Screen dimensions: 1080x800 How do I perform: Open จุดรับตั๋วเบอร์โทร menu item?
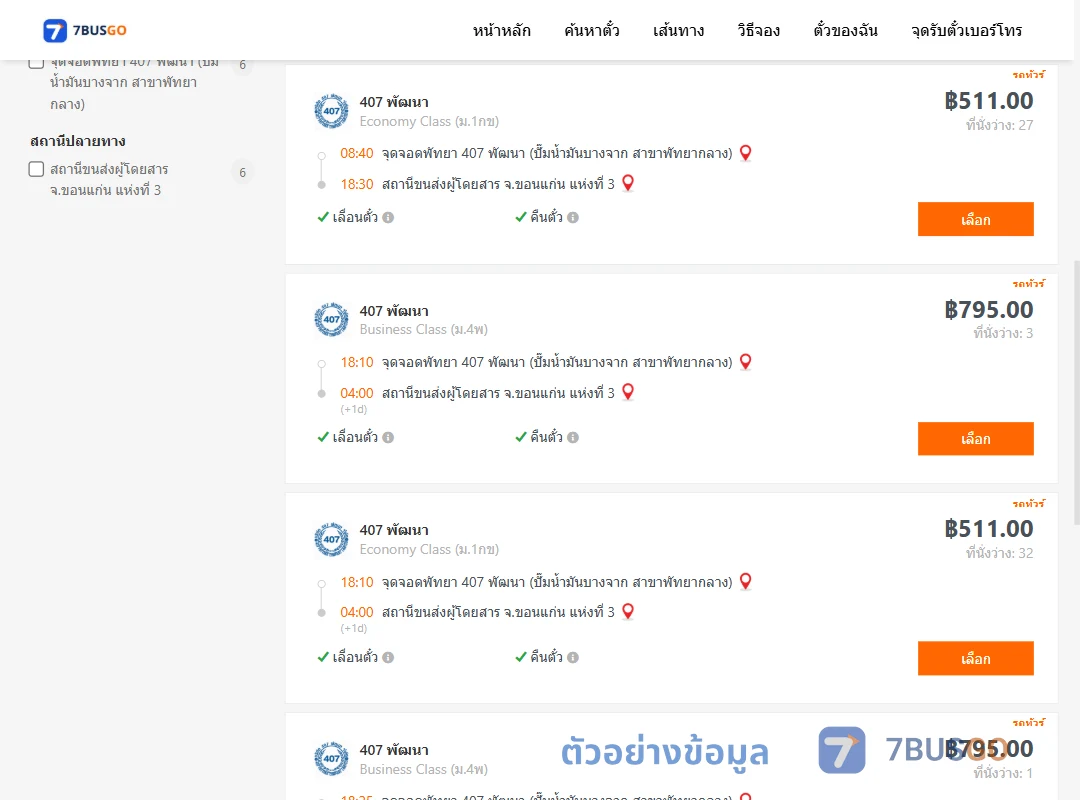pyautogui.click(x=966, y=30)
